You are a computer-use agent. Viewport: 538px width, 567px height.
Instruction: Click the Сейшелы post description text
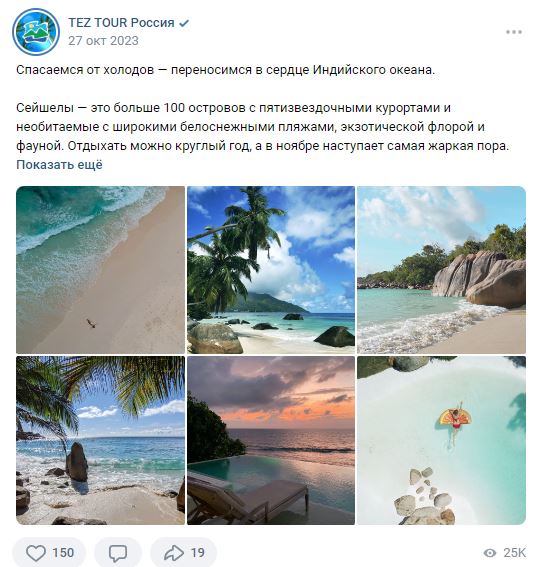[262, 127]
